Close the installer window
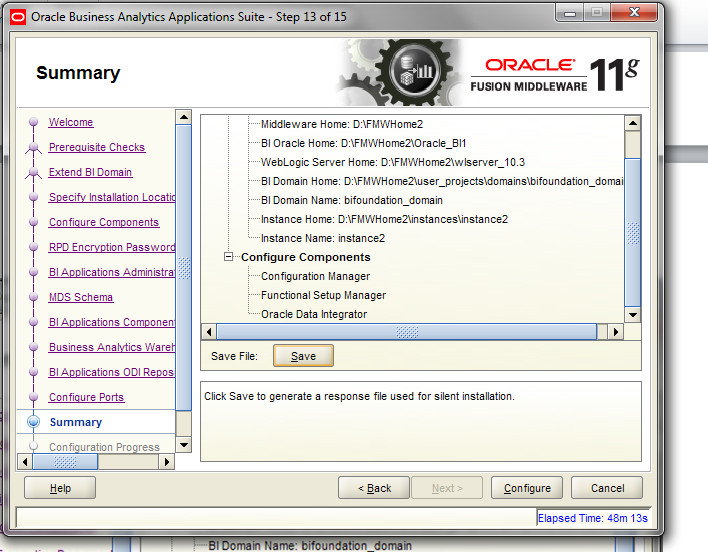The image size is (708, 552). 634,13
